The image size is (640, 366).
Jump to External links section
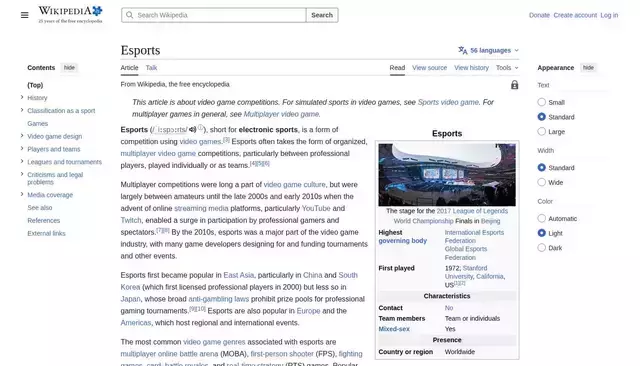click(x=47, y=233)
